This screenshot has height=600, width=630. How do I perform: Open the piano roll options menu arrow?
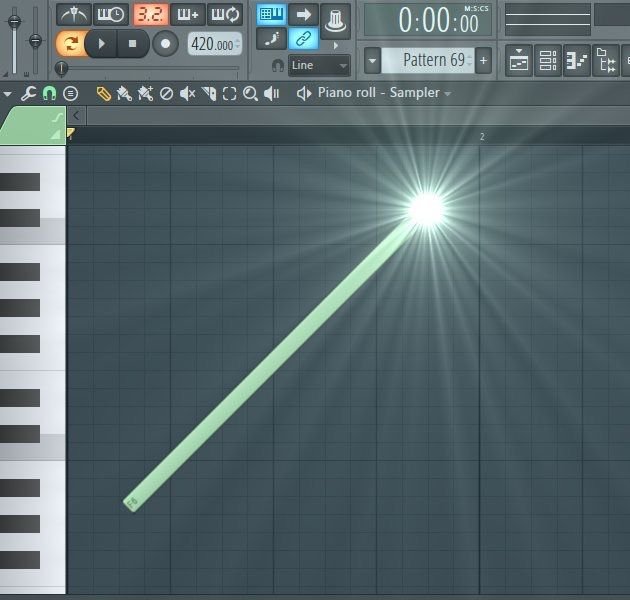8,93
